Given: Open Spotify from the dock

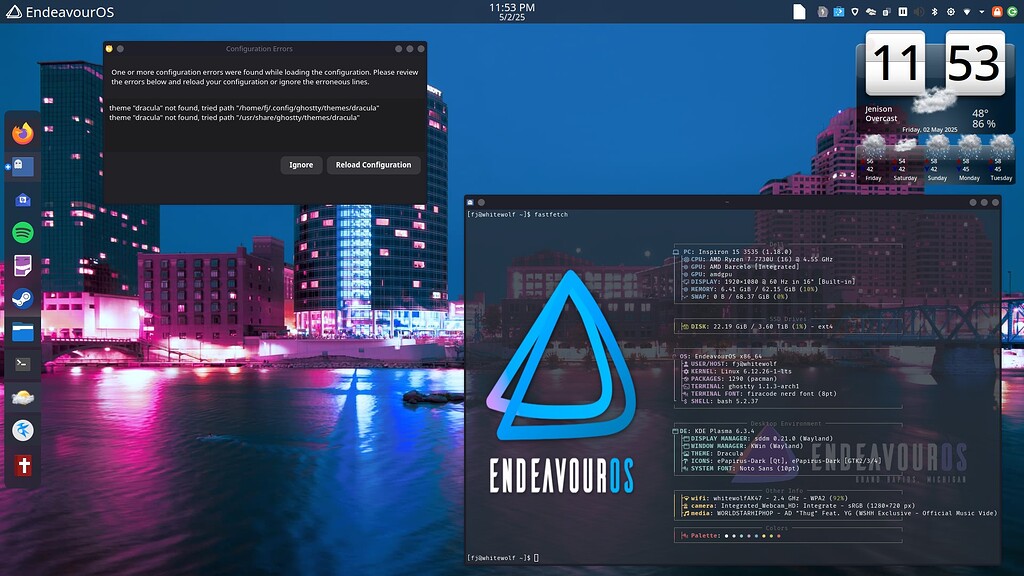Looking at the screenshot, I should pyautogui.click(x=24, y=232).
